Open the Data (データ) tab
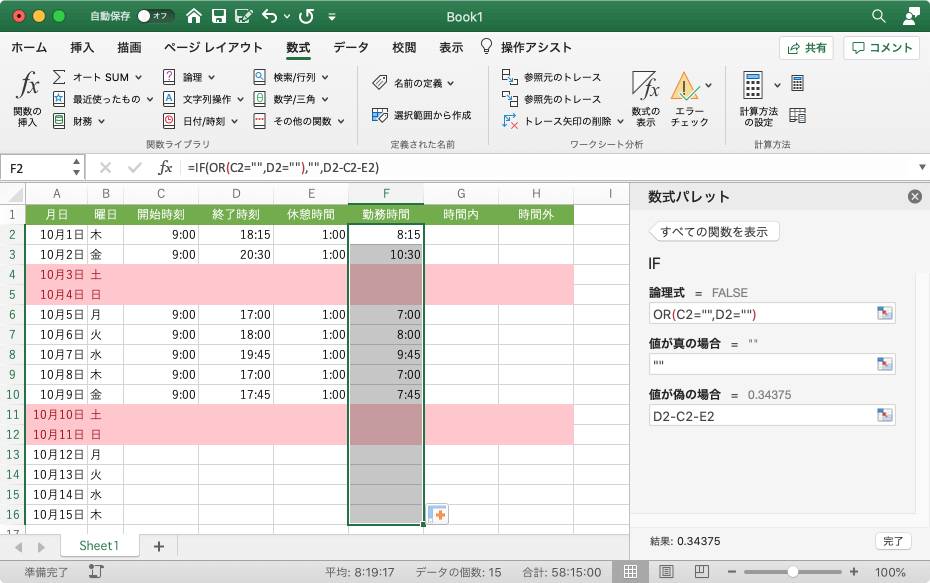 (351, 47)
